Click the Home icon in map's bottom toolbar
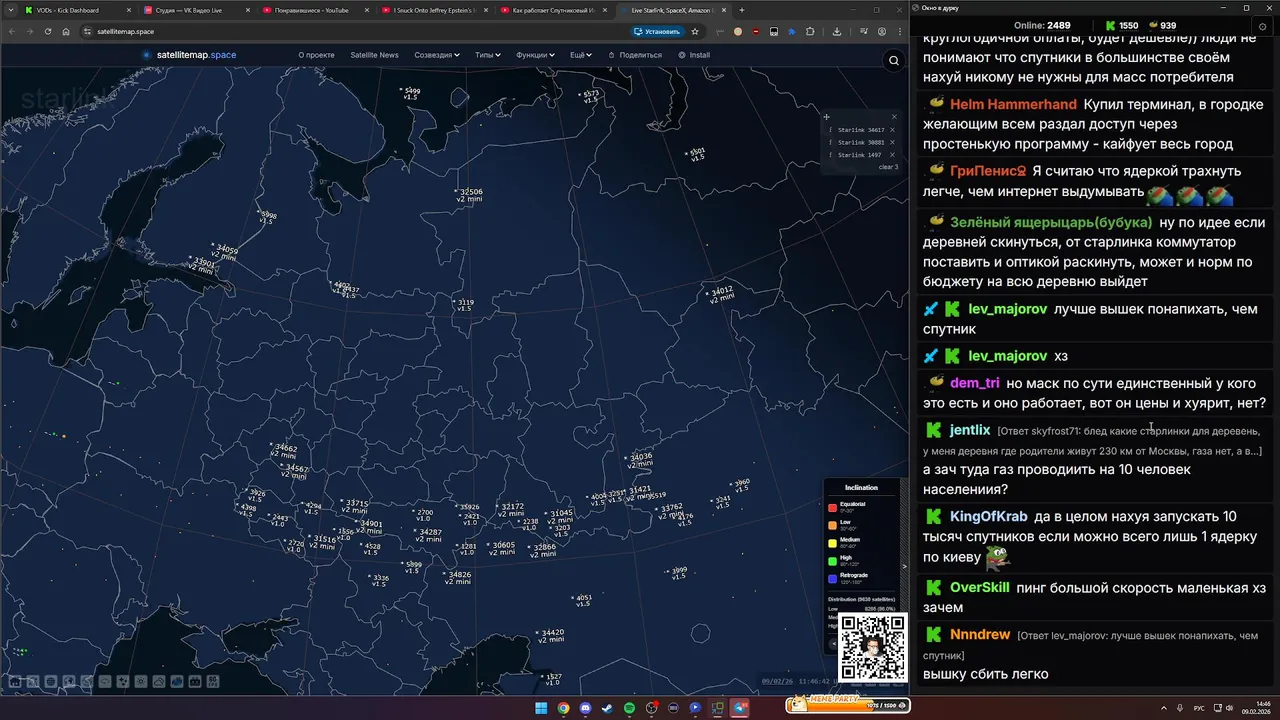 15,681
